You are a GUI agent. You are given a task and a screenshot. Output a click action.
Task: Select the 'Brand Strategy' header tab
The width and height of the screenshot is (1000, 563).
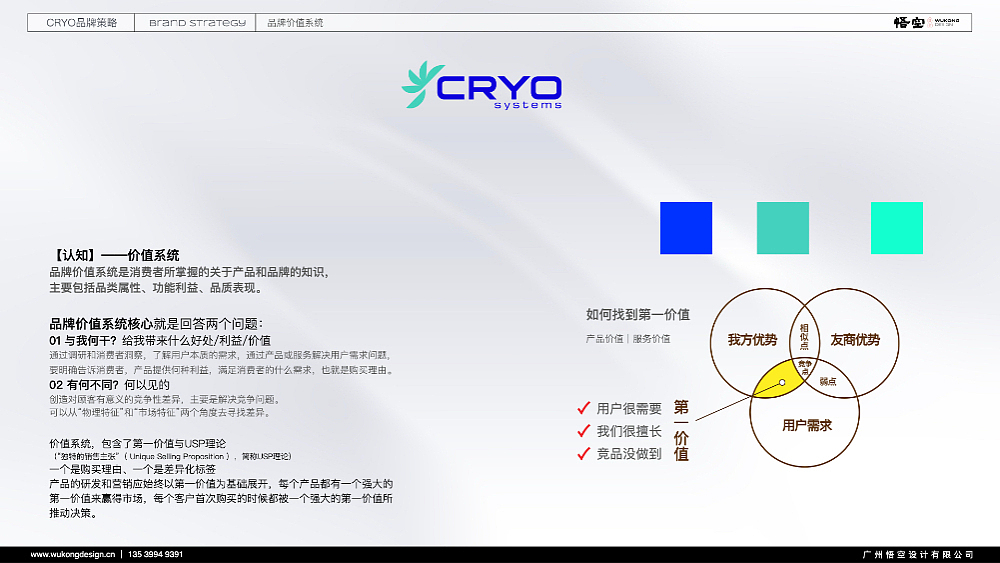click(197, 22)
